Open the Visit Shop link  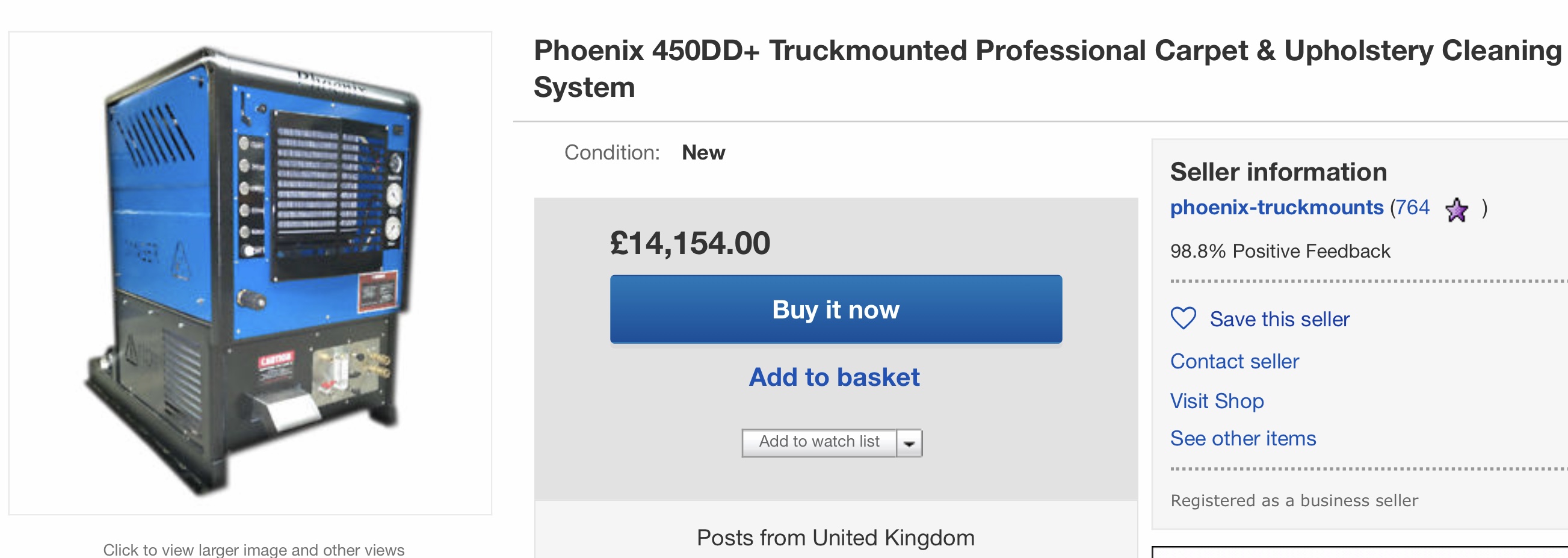[1217, 401]
